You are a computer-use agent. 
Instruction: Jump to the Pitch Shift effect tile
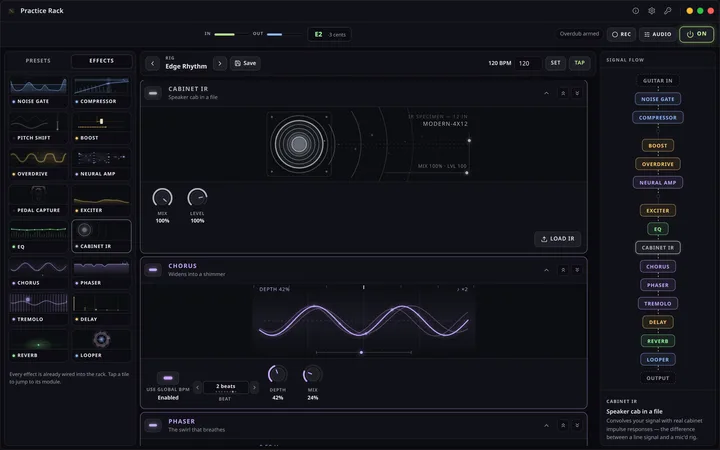[38, 128]
